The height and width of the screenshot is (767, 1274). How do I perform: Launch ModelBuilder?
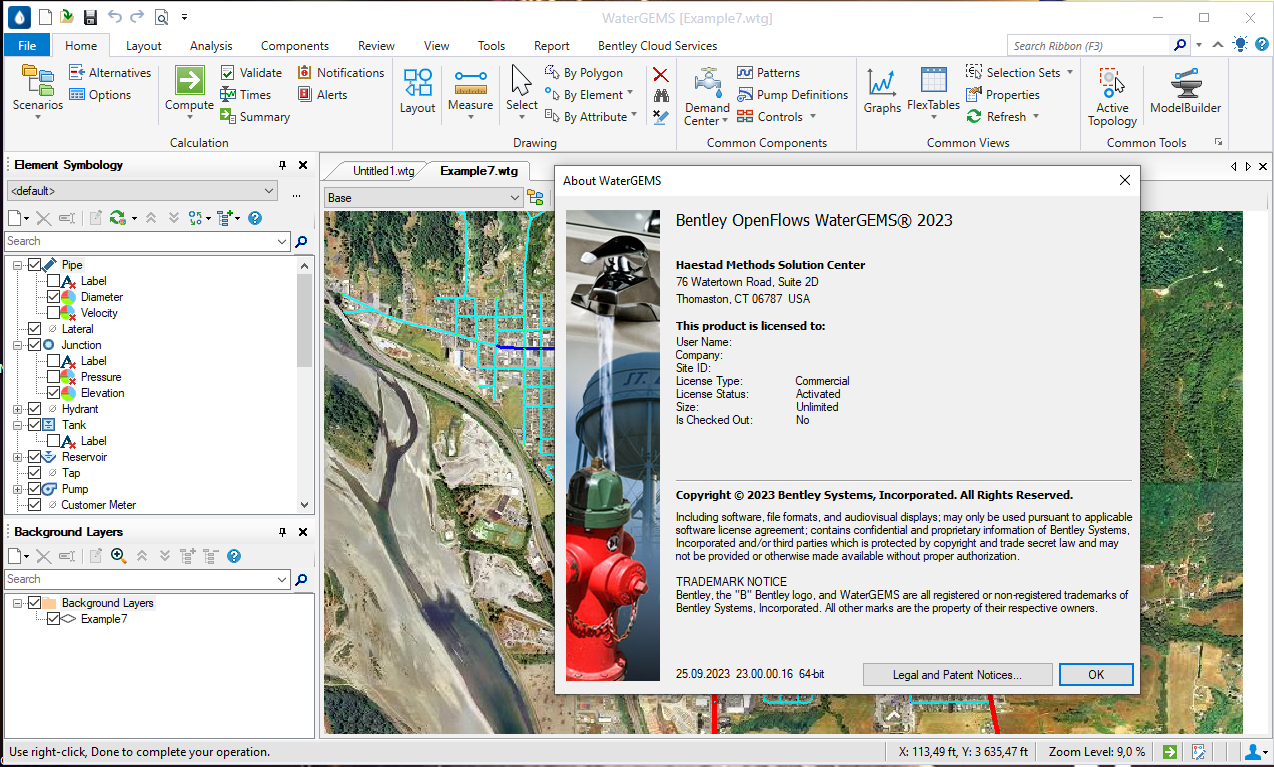tap(1185, 90)
